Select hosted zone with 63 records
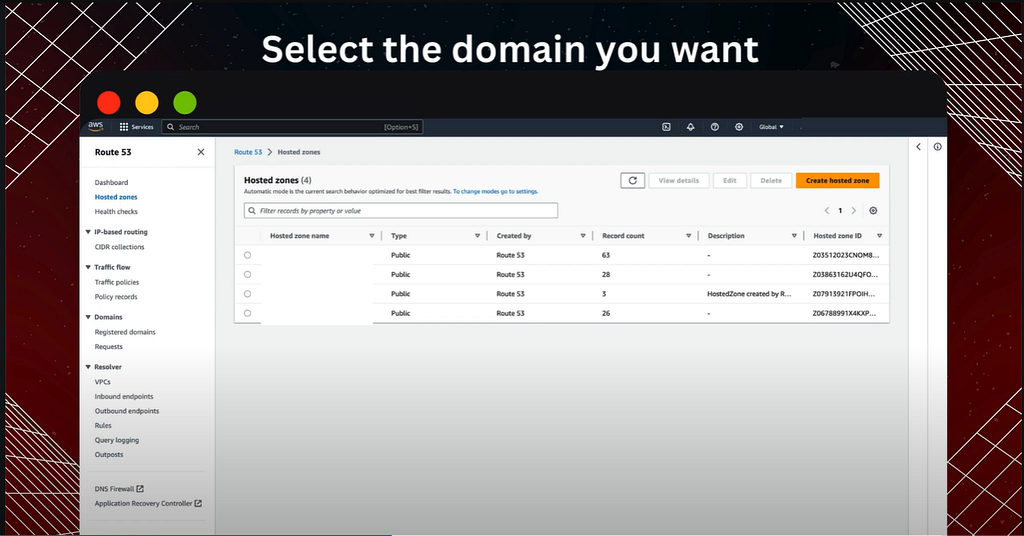Image resolution: width=1024 pixels, height=536 pixels. click(248, 255)
